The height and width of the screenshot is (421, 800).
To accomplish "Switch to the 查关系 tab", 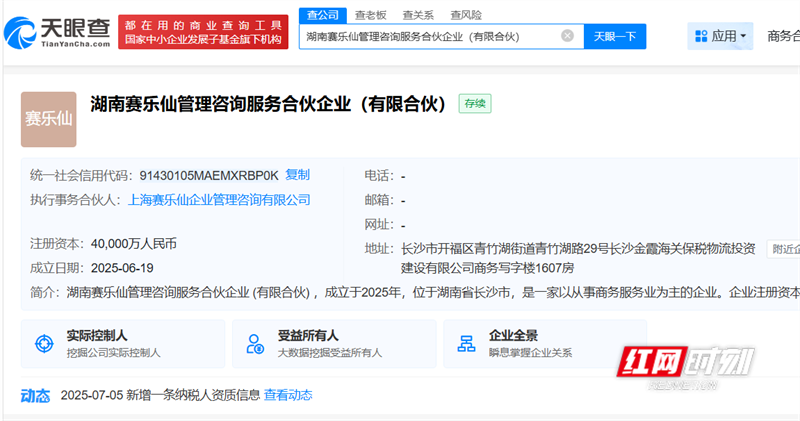I will pyautogui.click(x=418, y=15).
